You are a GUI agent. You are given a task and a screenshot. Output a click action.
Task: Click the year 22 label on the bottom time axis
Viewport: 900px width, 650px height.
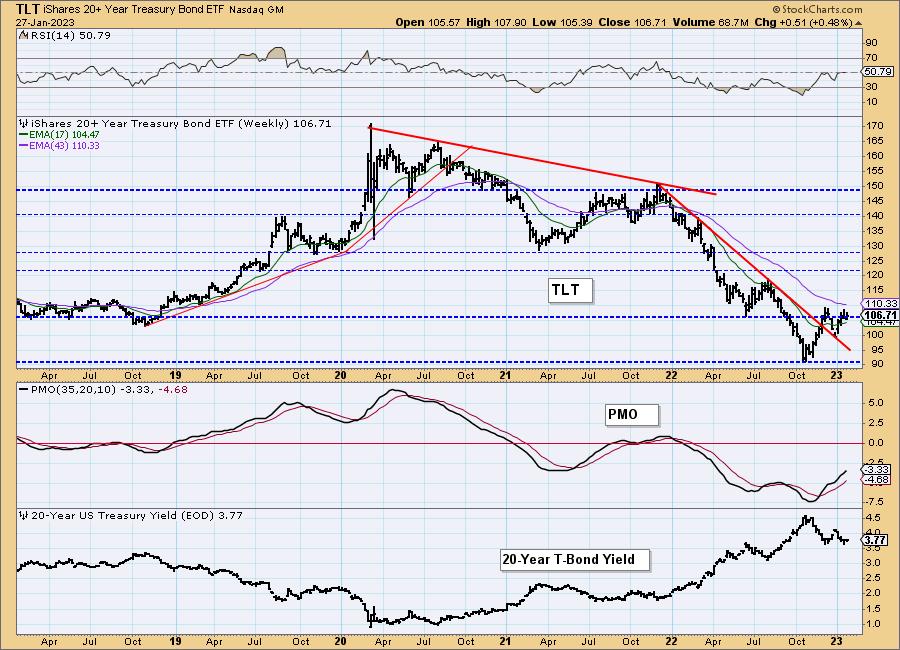670,641
